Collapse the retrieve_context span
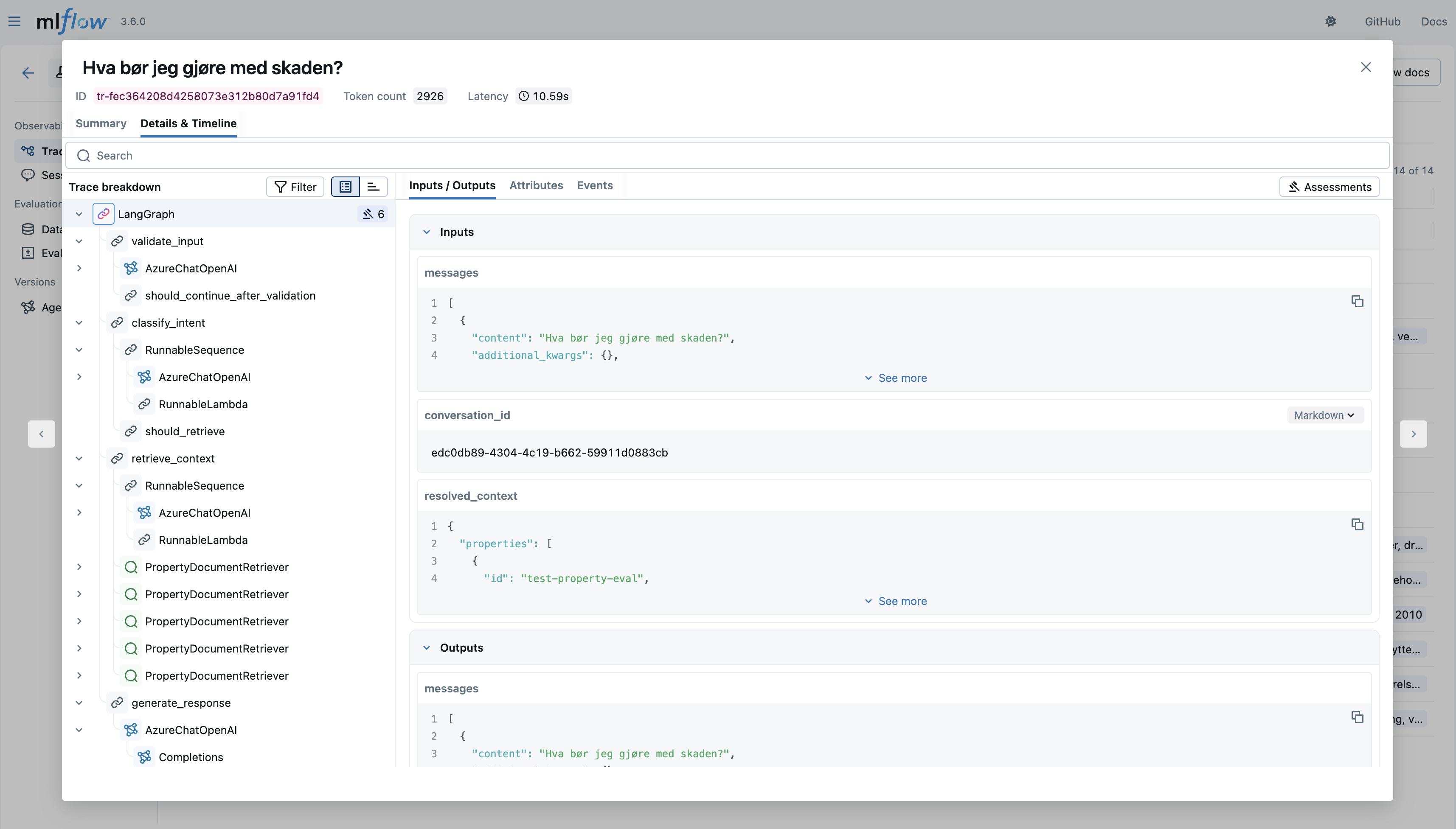The height and width of the screenshot is (829, 1456). point(79,458)
